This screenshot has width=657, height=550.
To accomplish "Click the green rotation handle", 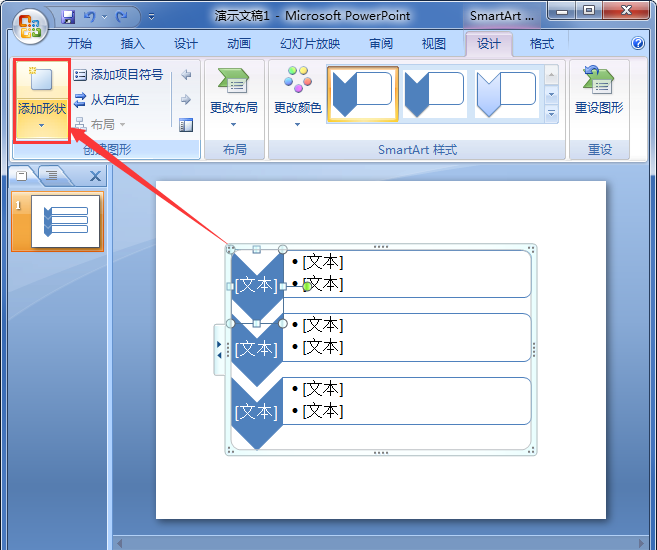I will pyautogui.click(x=307, y=287).
